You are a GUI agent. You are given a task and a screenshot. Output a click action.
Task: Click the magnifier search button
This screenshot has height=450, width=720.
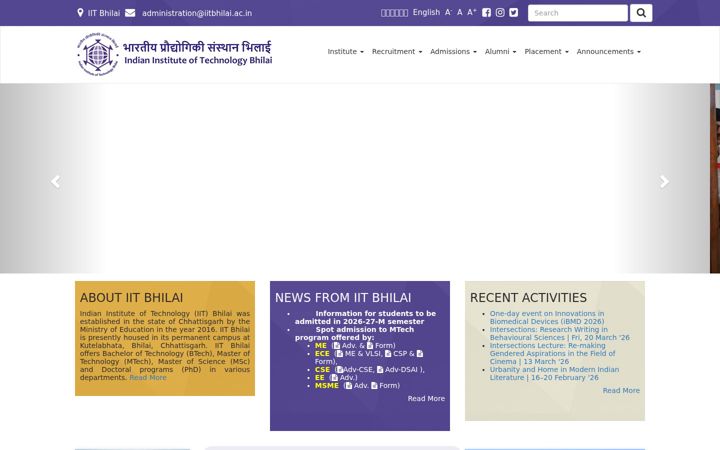641,13
